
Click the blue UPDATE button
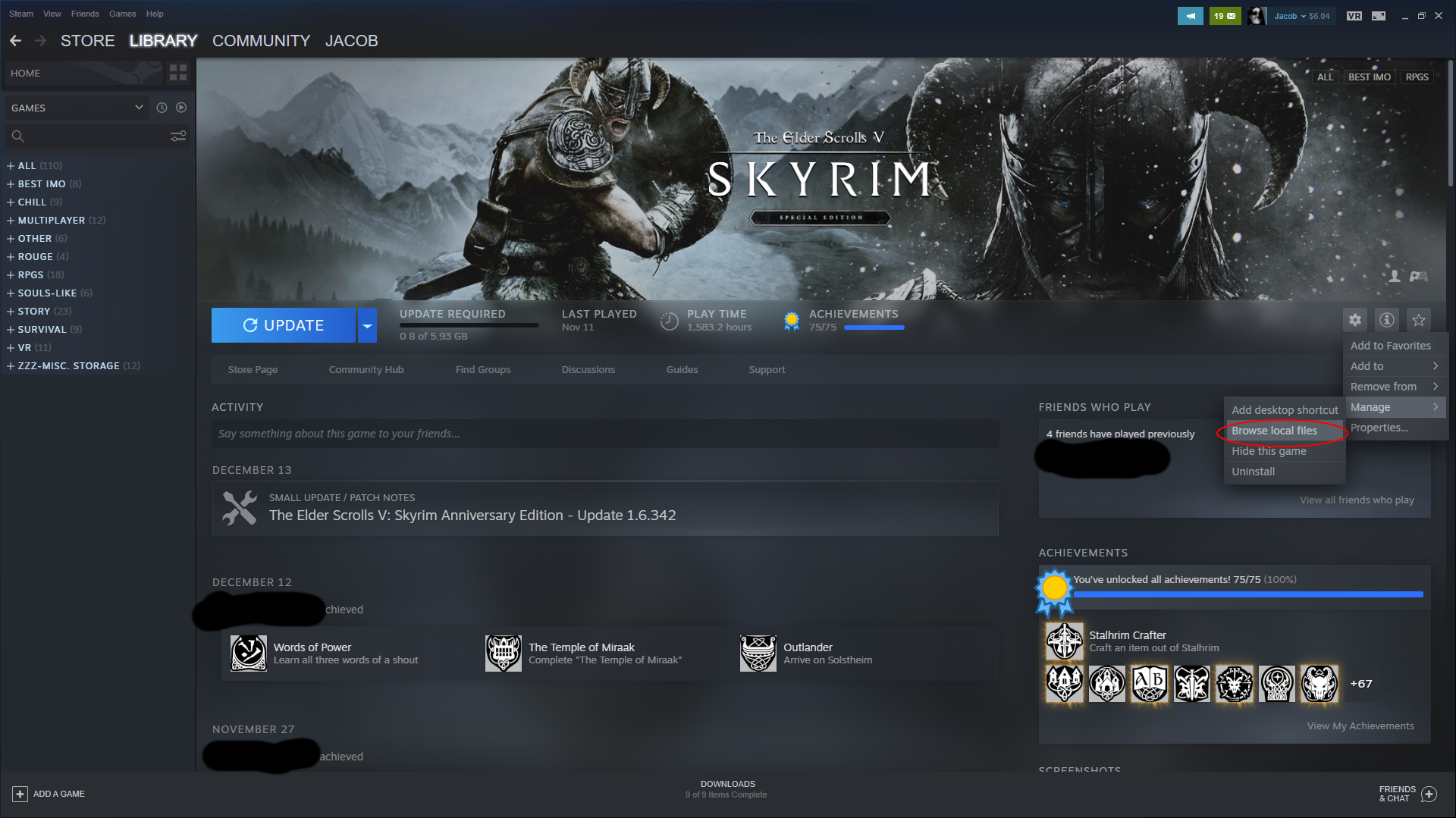tap(284, 325)
